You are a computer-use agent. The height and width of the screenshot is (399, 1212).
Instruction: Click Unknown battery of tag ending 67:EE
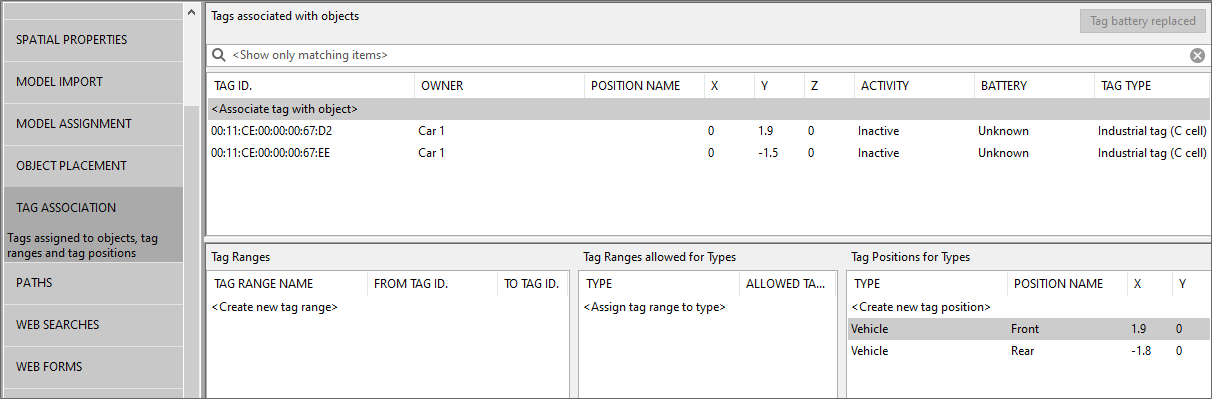(1003, 153)
